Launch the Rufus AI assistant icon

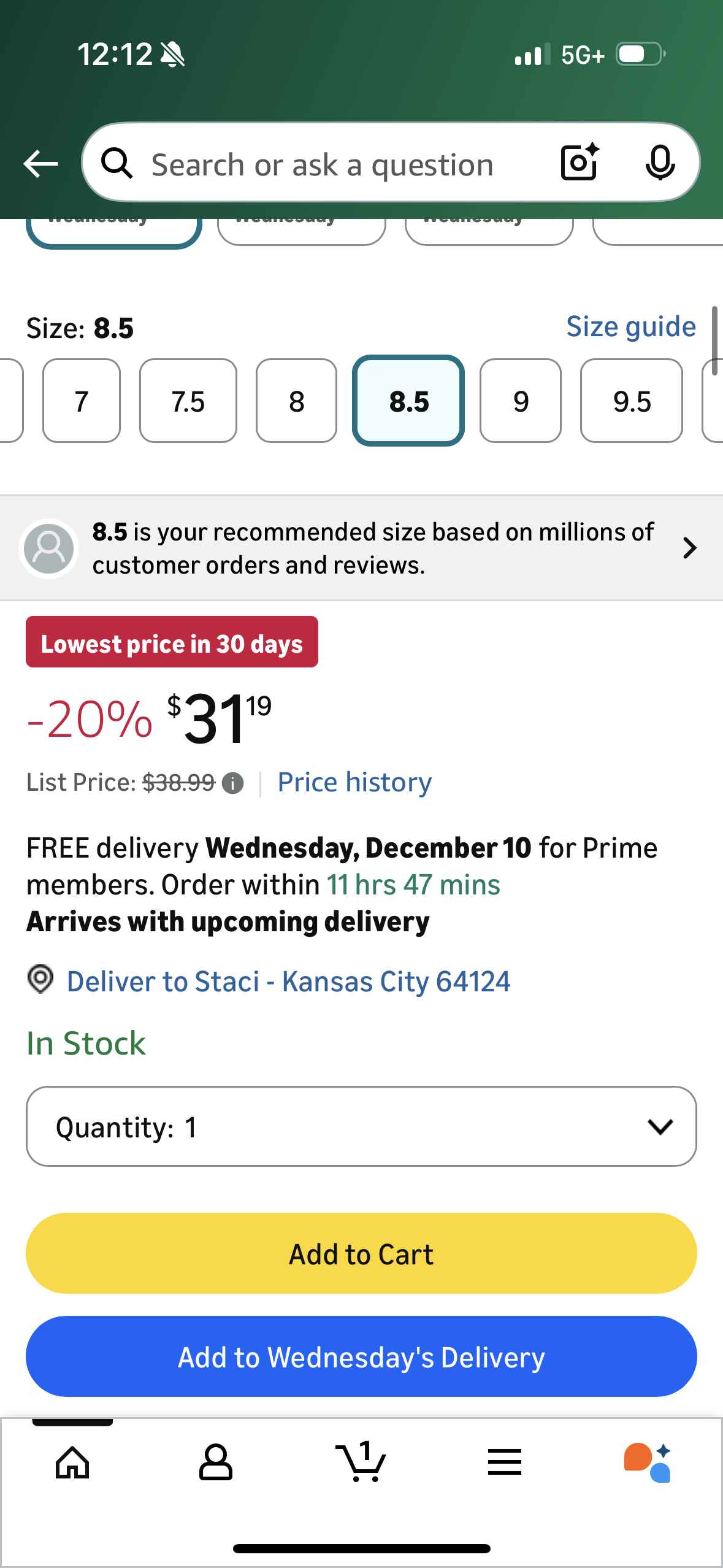pos(648,1462)
